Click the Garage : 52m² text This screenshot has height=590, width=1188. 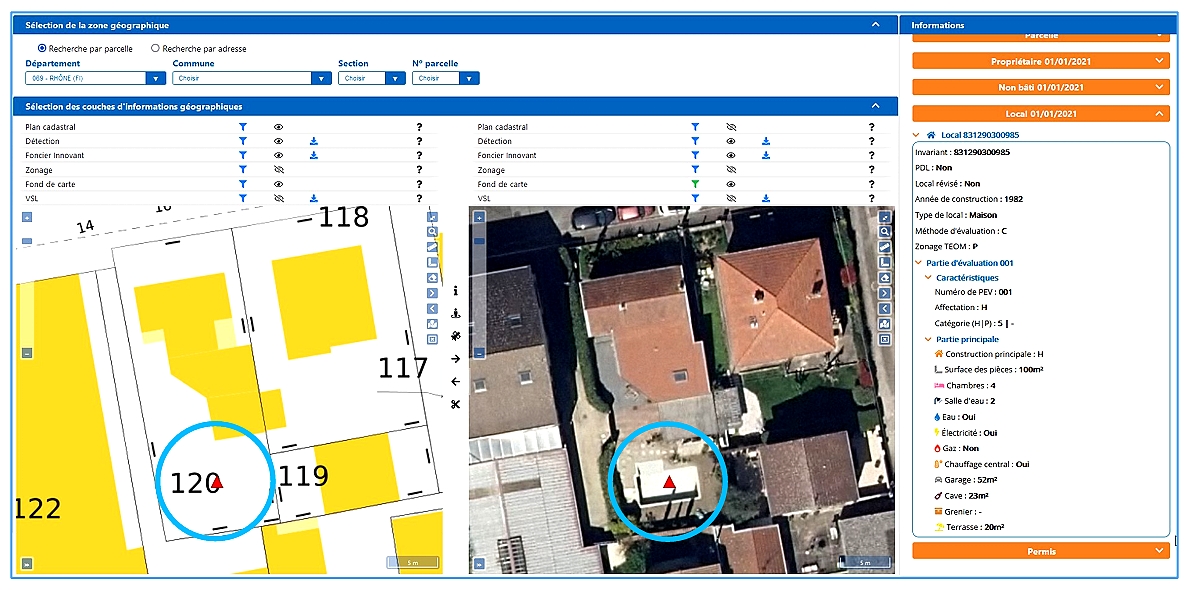pos(971,480)
